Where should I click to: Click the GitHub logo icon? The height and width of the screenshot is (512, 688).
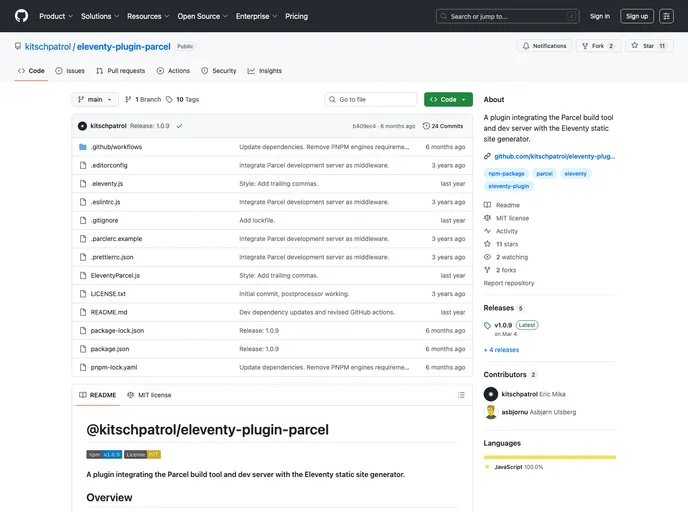[x=21, y=16]
